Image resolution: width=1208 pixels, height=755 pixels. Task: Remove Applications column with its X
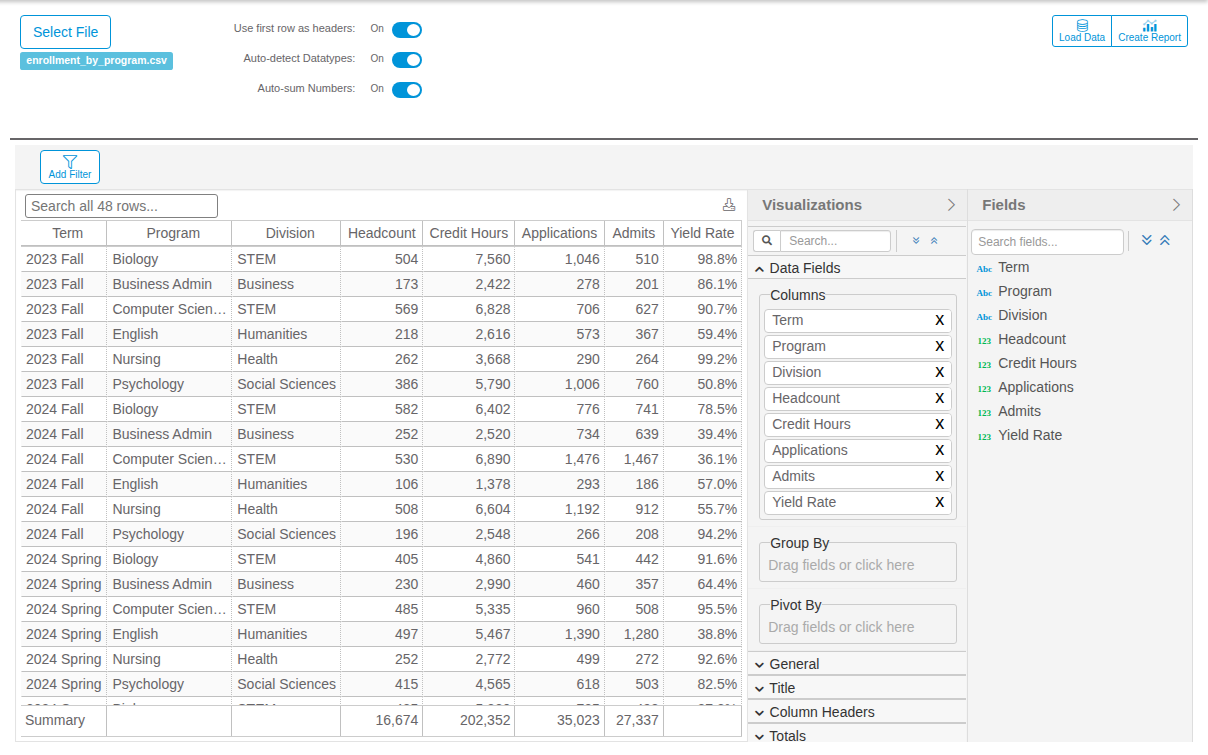940,451
